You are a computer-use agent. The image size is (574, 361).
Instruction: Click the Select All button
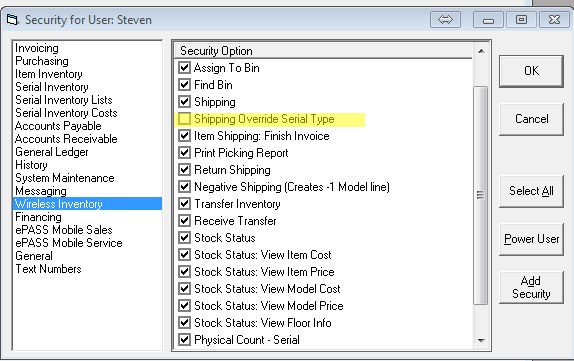531,191
